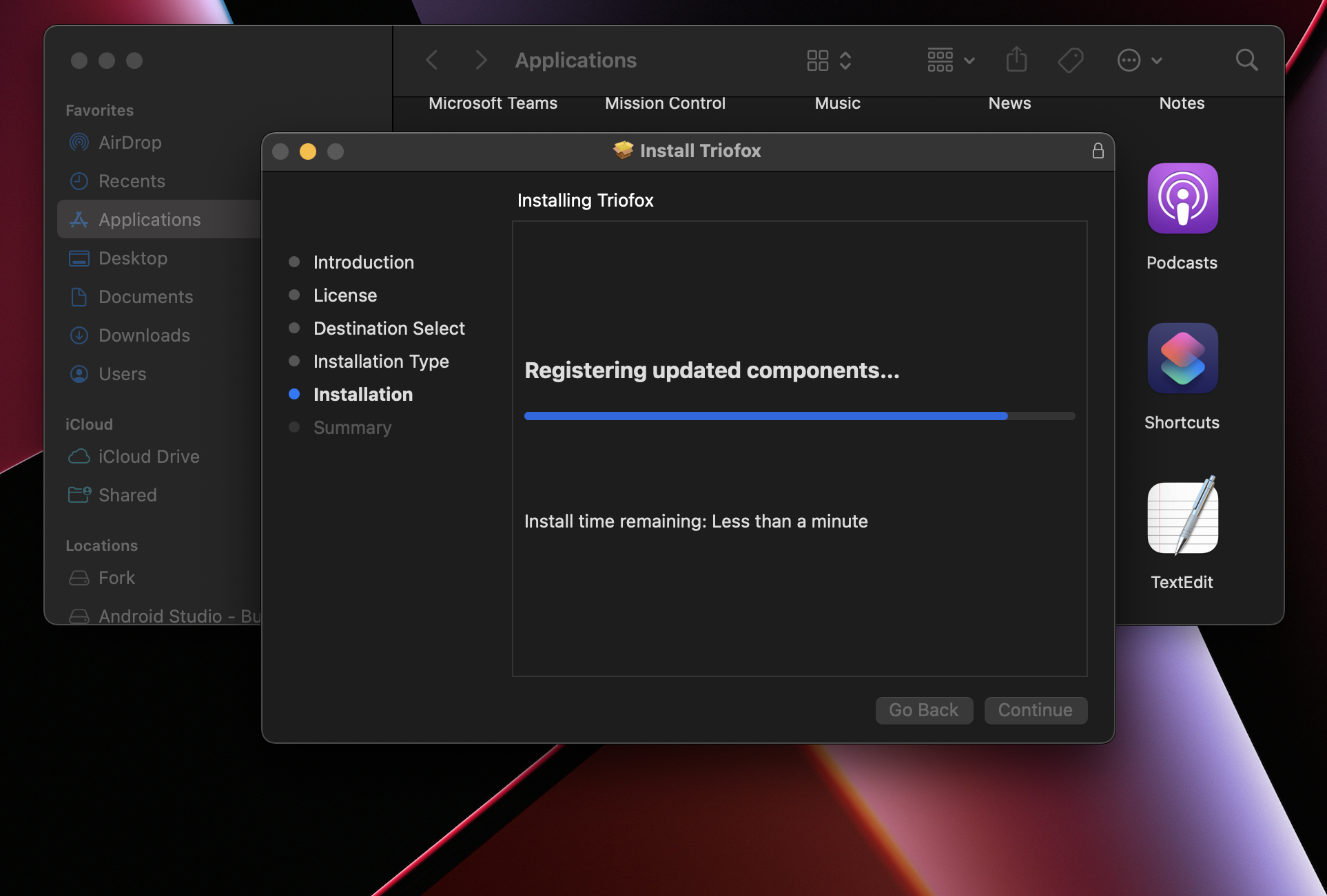The height and width of the screenshot is (896, 1327).
Task: Click the Podcasts label text
Action: 1182,262
